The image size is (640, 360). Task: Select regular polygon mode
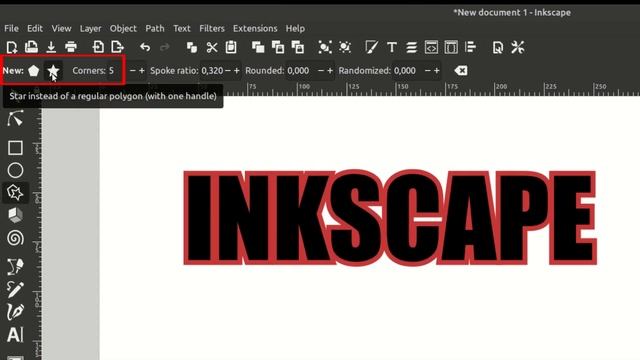click(33, 71)
